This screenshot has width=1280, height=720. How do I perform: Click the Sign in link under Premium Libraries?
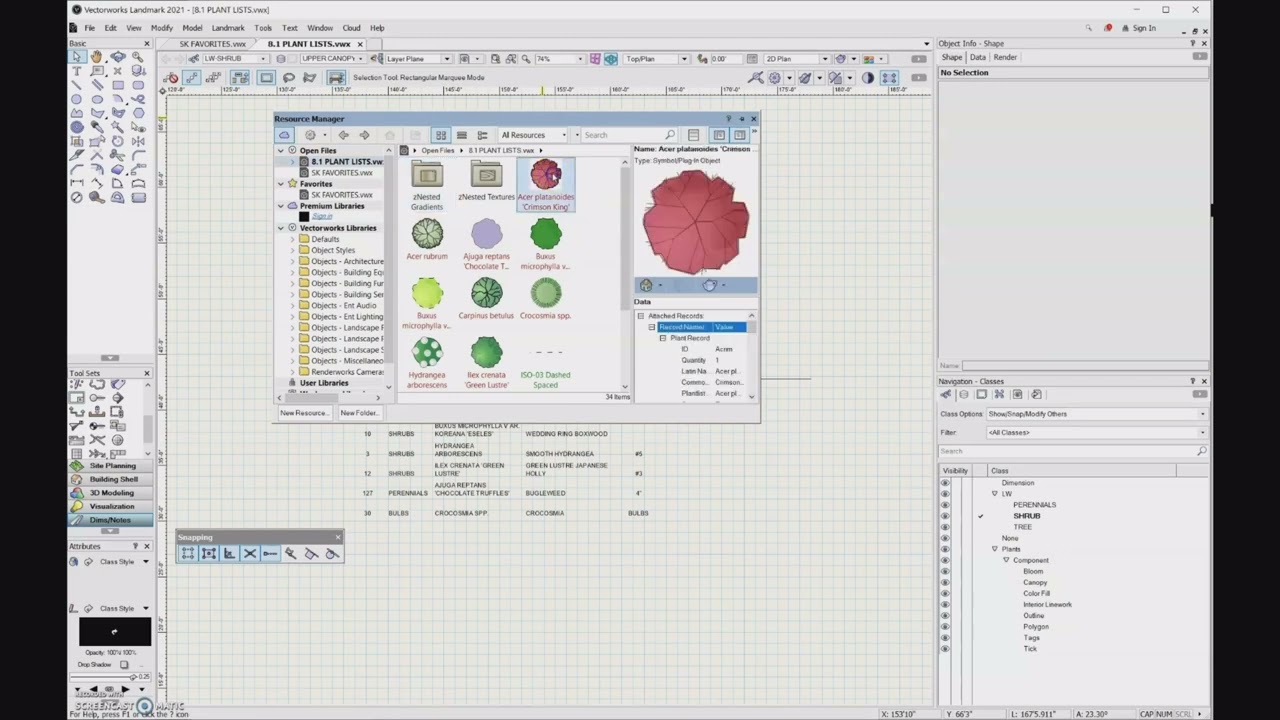point(322,216)
